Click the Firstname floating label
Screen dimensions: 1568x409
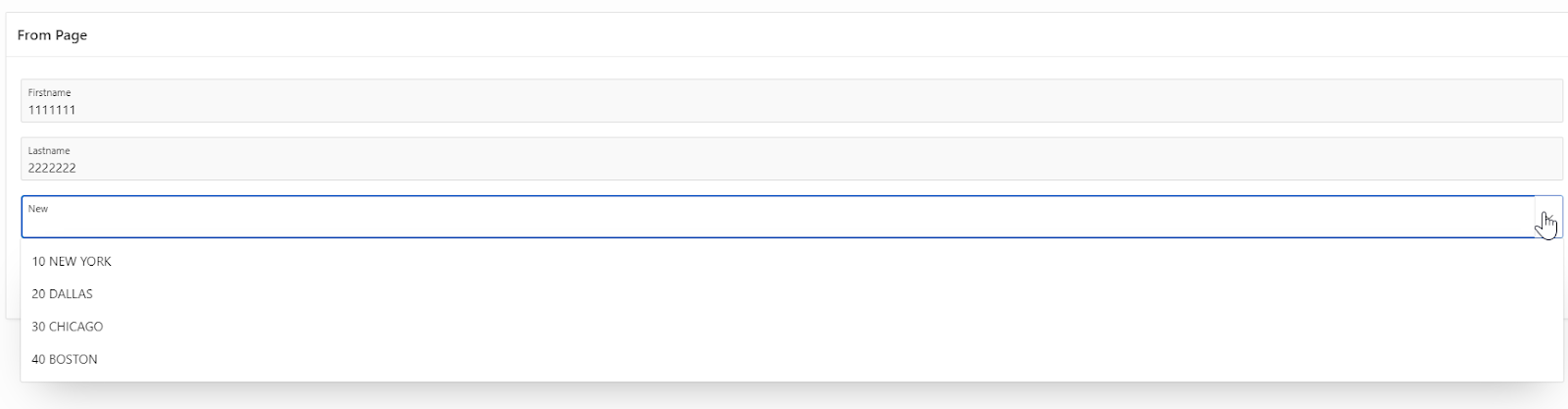(49, 92)
